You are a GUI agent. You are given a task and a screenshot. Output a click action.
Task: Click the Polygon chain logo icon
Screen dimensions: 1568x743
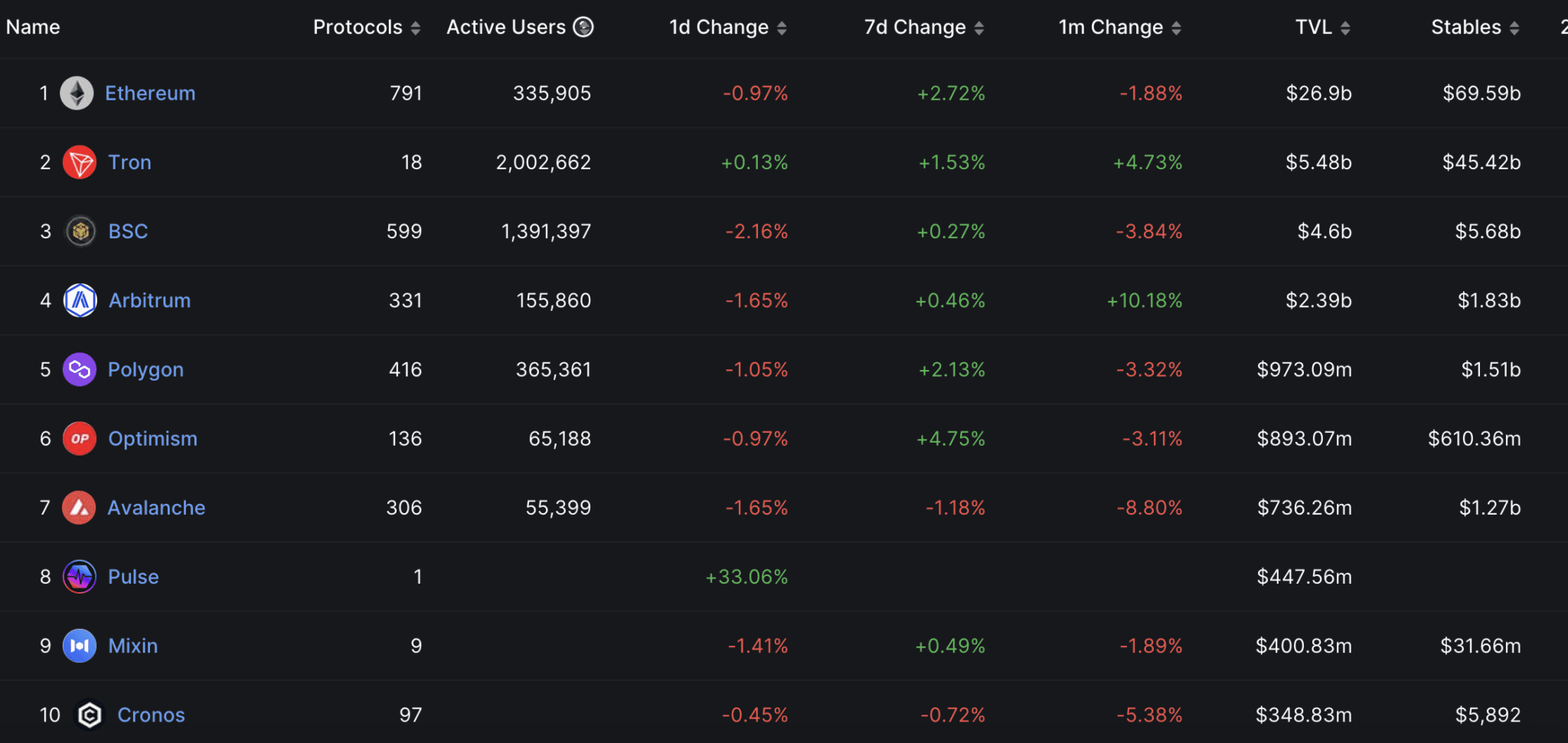pos(80,369)
